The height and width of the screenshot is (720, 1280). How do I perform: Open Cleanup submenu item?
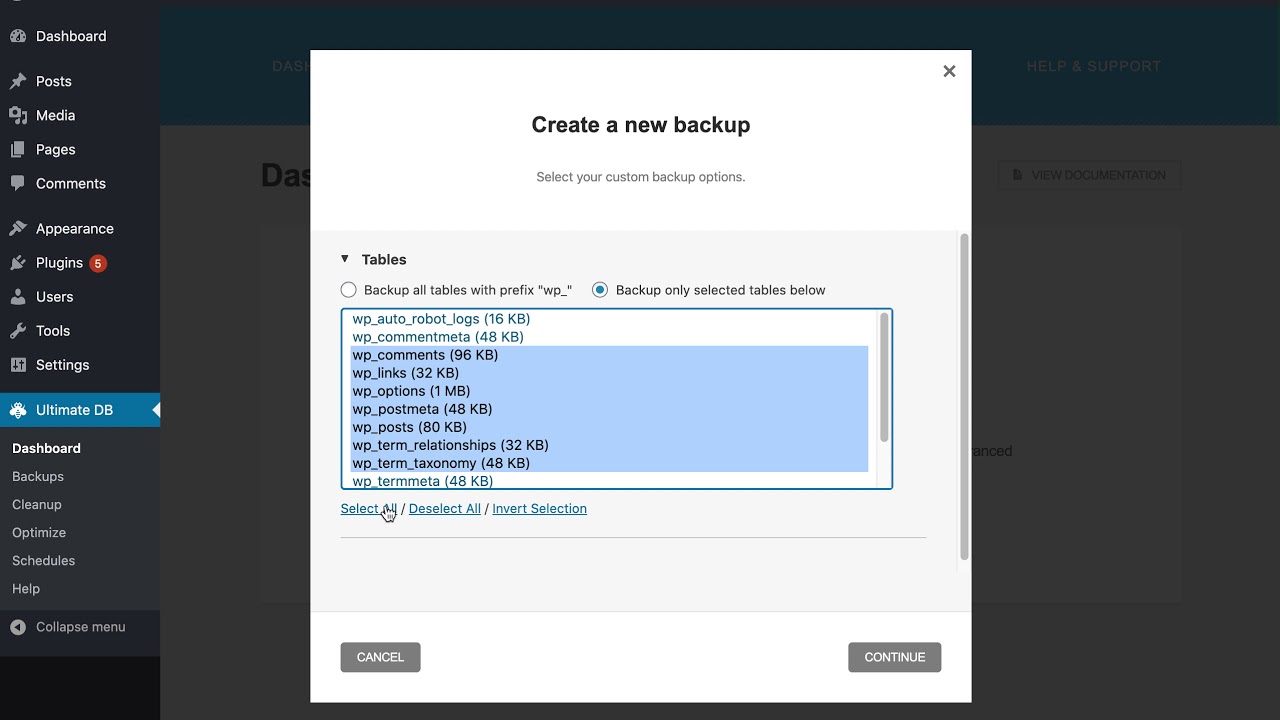click(37, 504)
